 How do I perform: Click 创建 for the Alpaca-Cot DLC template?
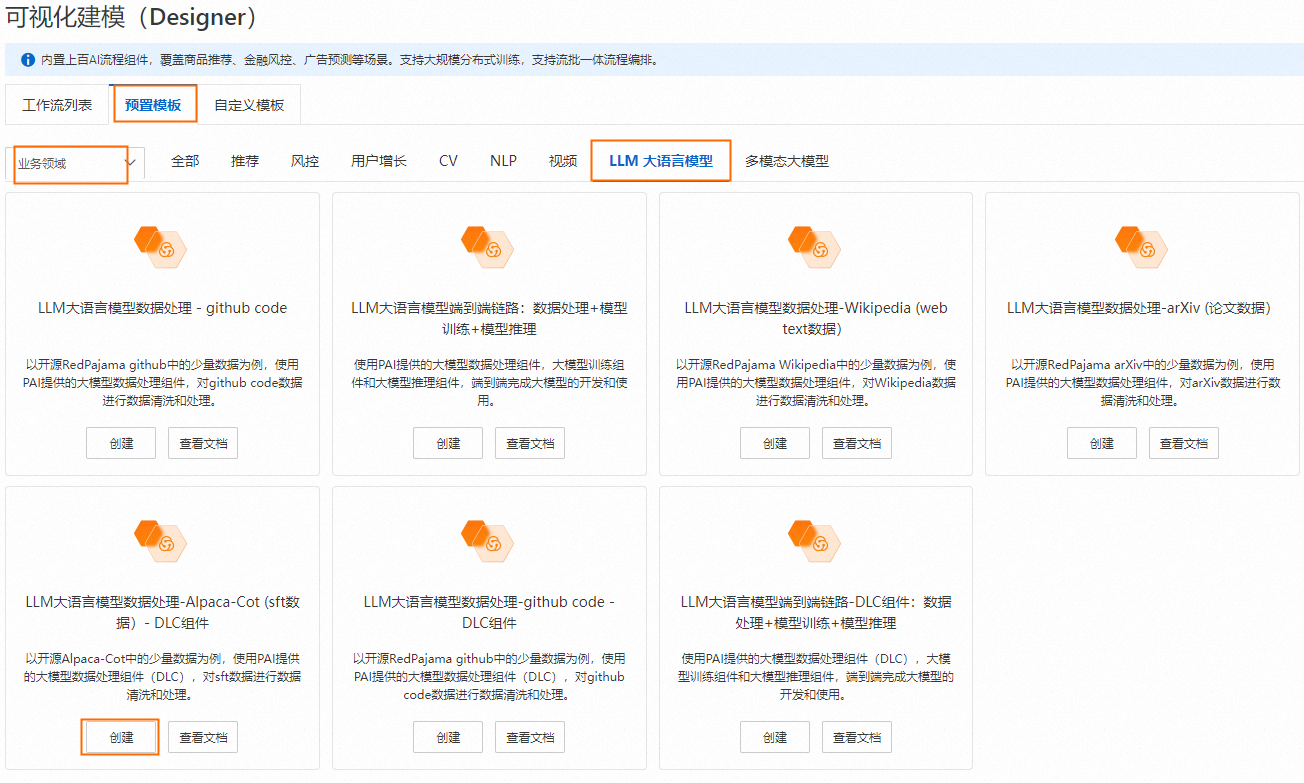click(121, 737)
